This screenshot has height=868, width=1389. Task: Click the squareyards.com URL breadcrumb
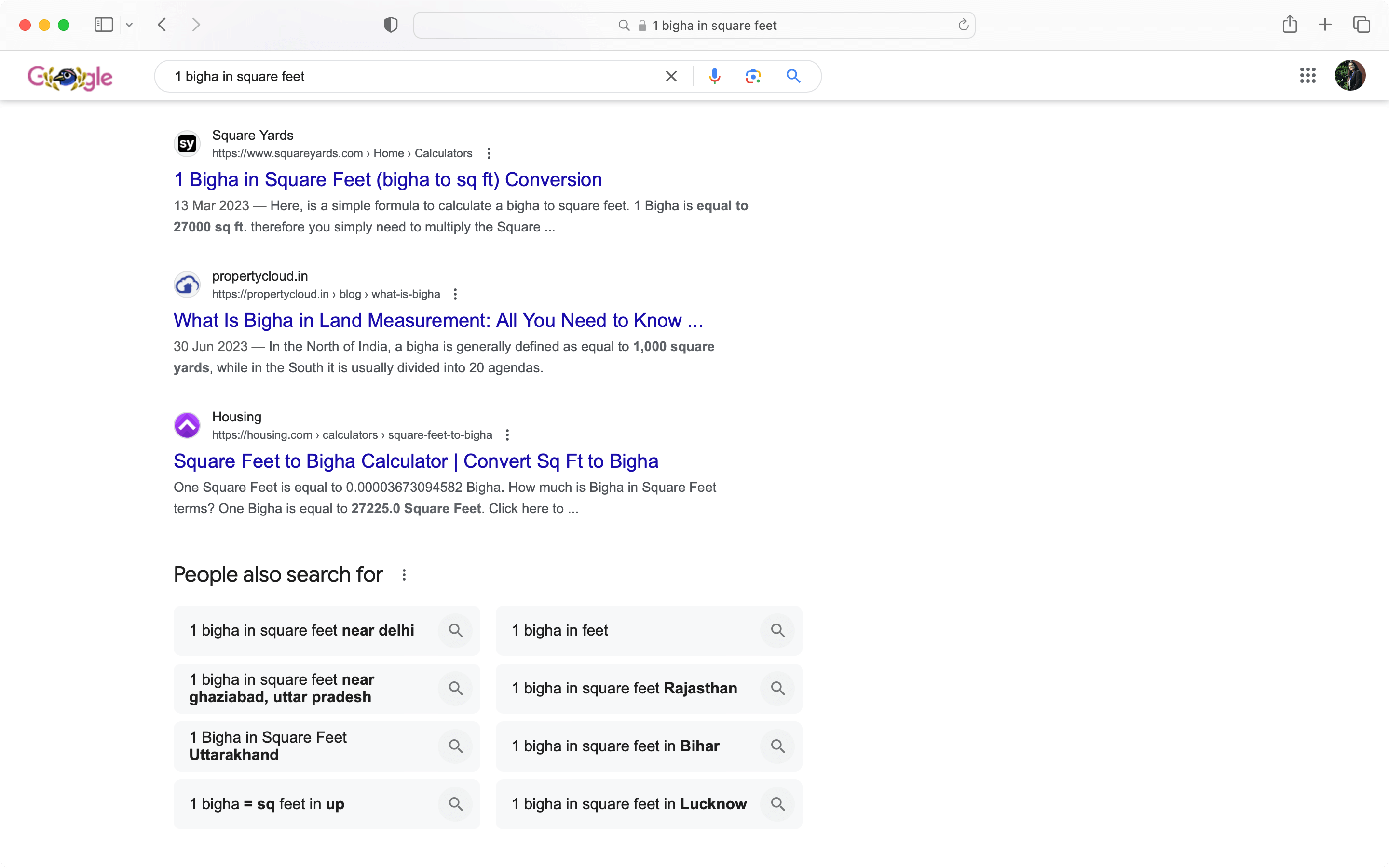342,153
